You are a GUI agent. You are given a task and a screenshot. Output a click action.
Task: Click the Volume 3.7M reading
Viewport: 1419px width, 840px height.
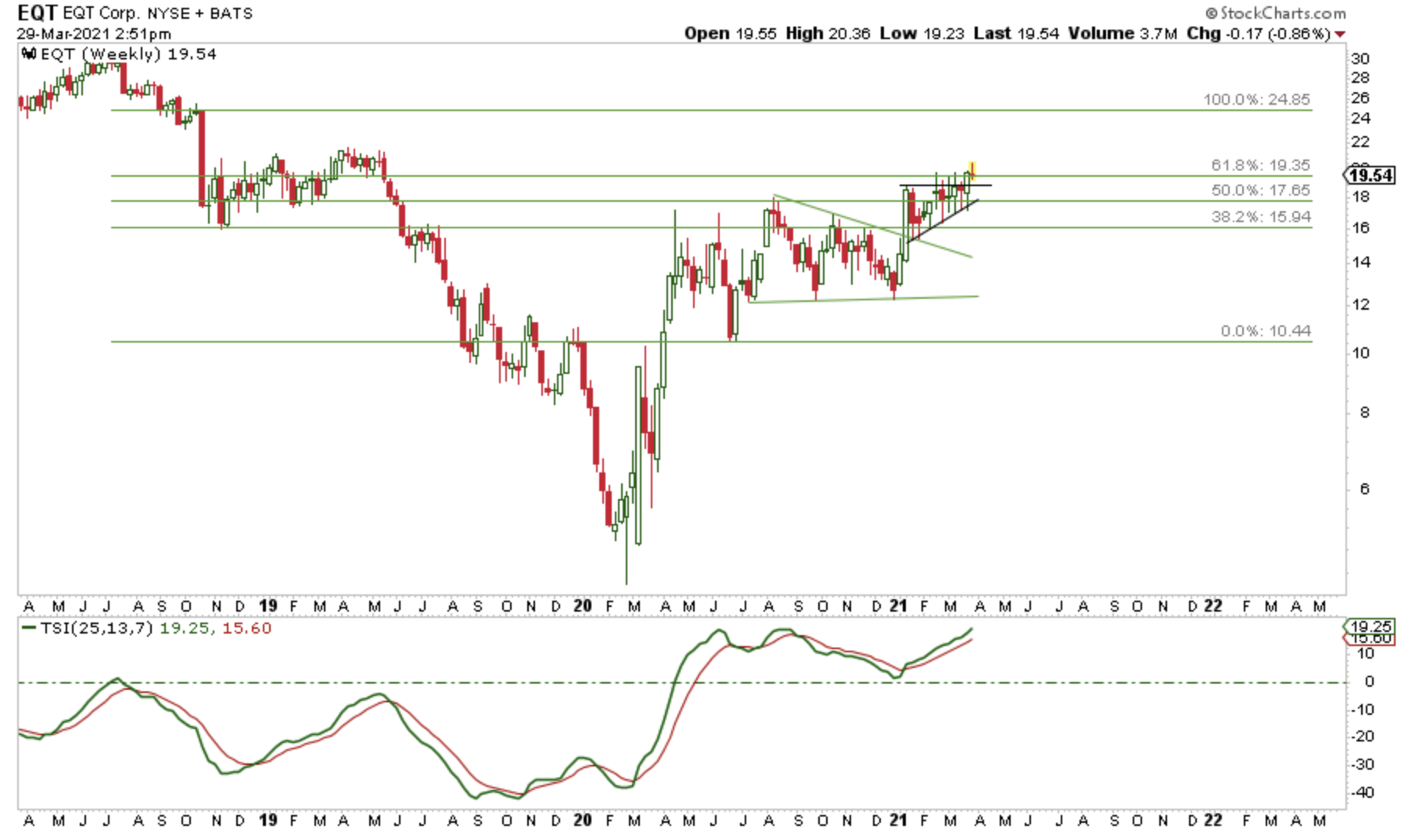[1123, 34]
